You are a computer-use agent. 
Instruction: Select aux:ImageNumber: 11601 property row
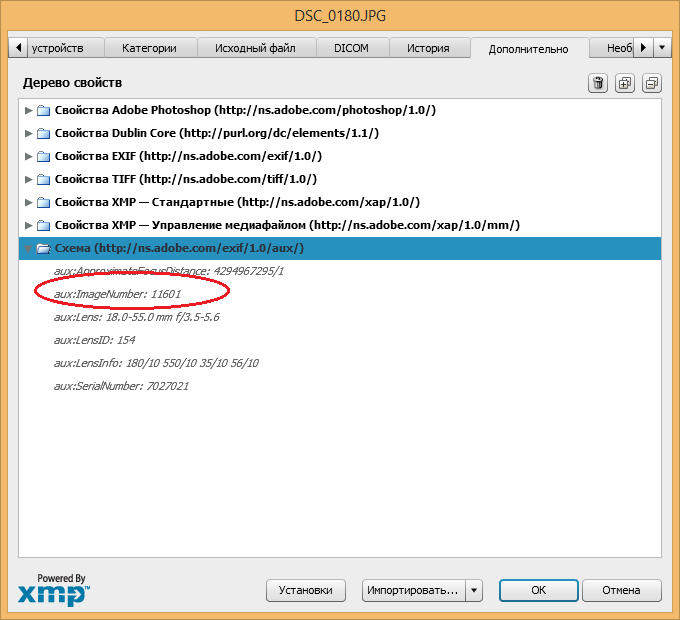pos(117,294)
